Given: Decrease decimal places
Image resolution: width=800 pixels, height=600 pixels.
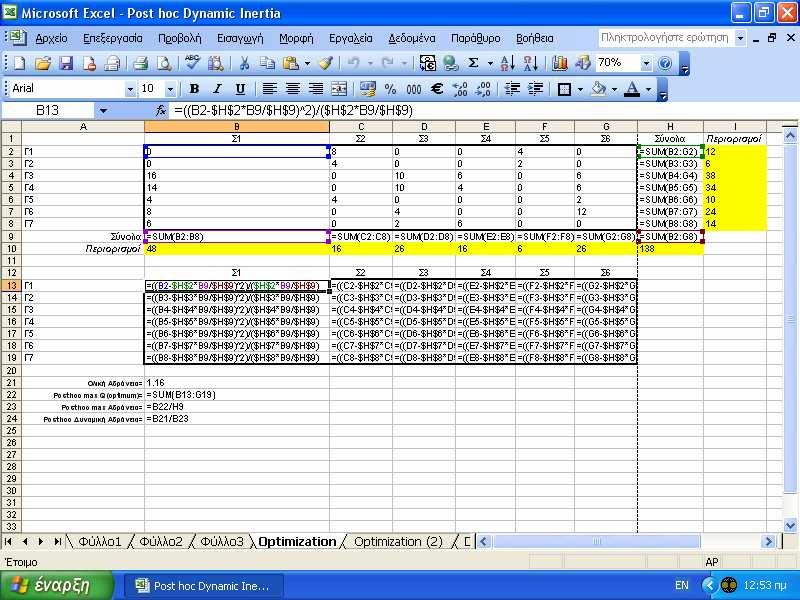Looking at the screenshot, I should click(483, 89).
